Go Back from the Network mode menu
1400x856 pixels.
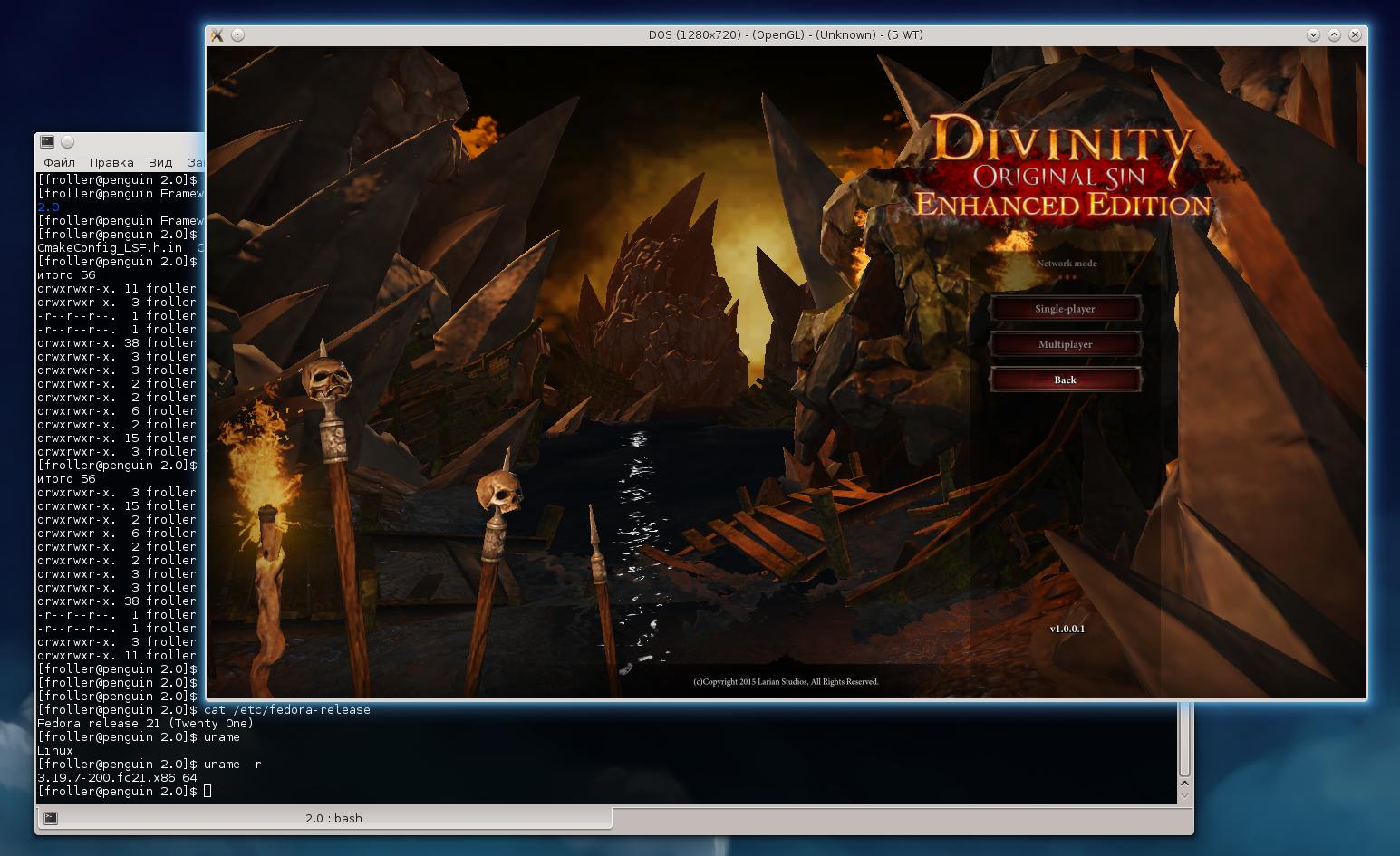[x=1065, y=380]
